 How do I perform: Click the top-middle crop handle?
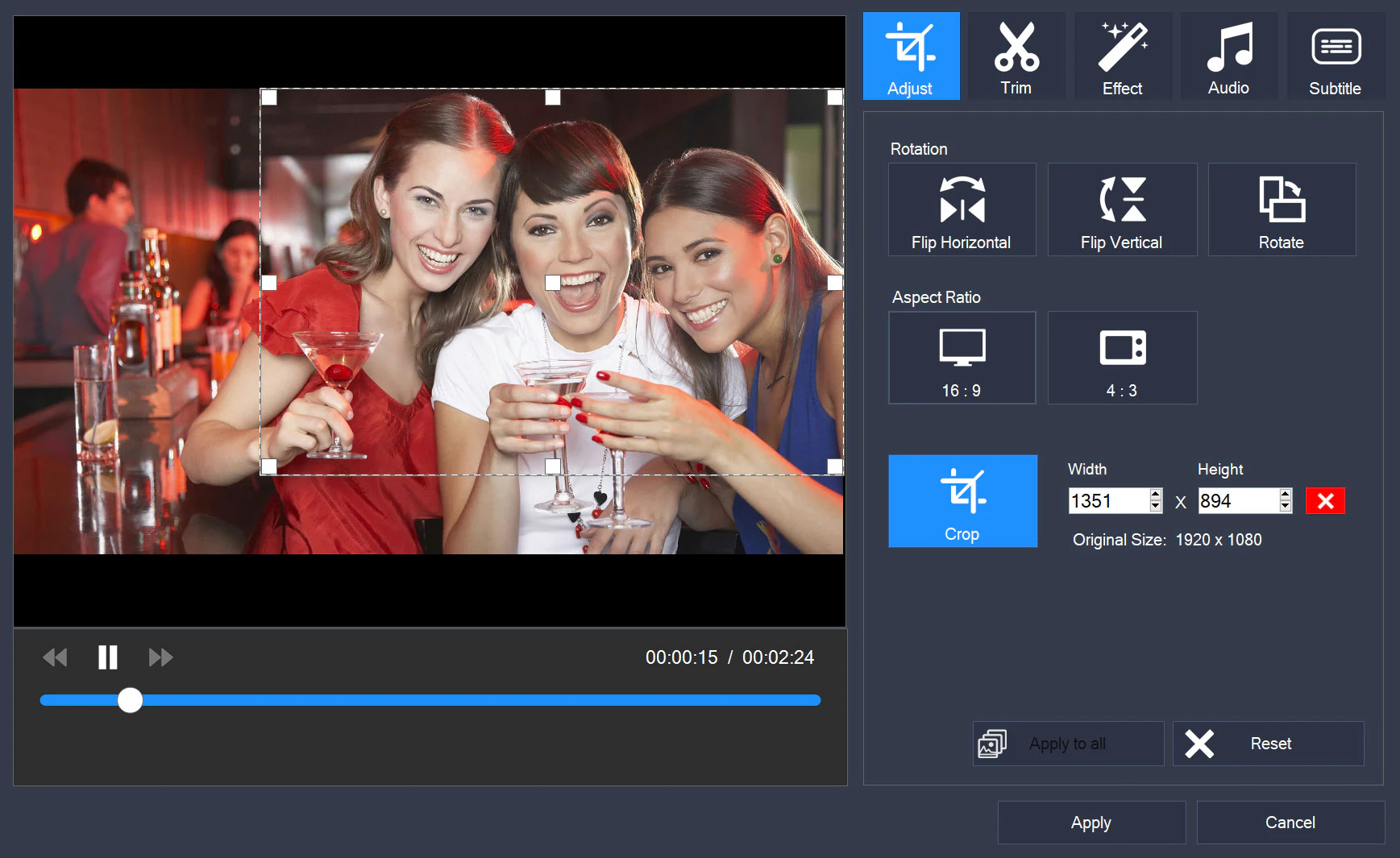(553, 97)
